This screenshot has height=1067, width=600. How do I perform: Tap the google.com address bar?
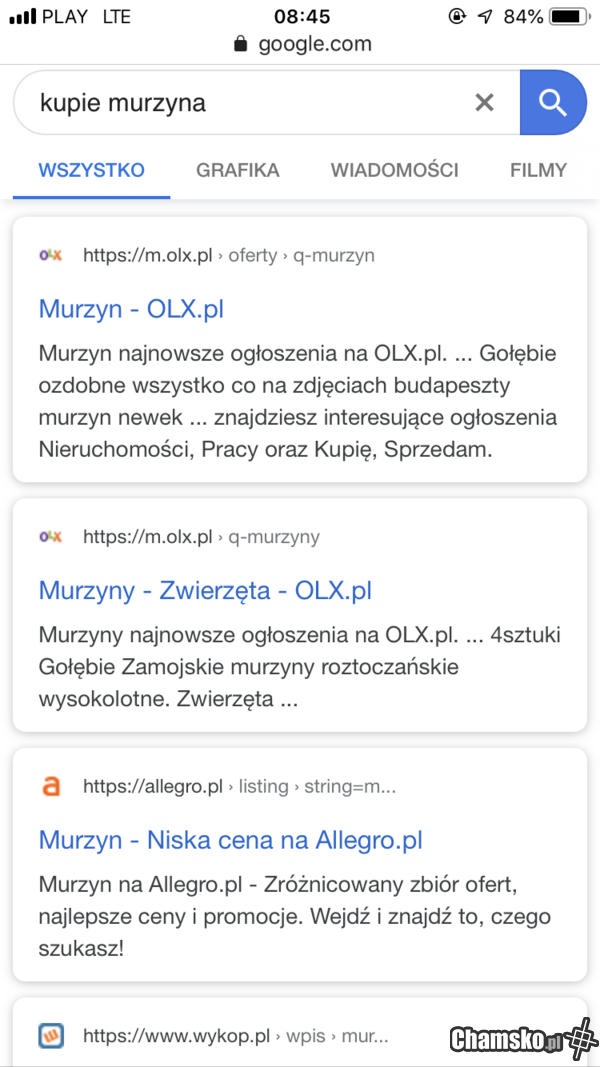(x=314, y=44)
